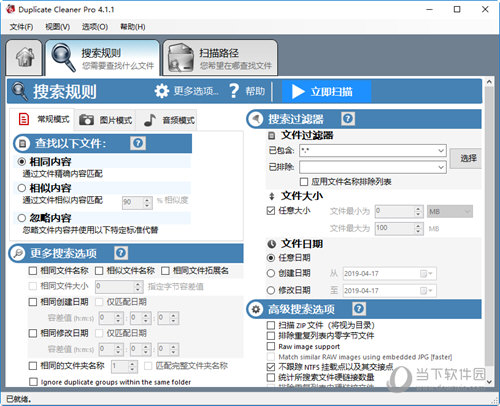Switch to the 扫描路径 tab

[220, 58]
